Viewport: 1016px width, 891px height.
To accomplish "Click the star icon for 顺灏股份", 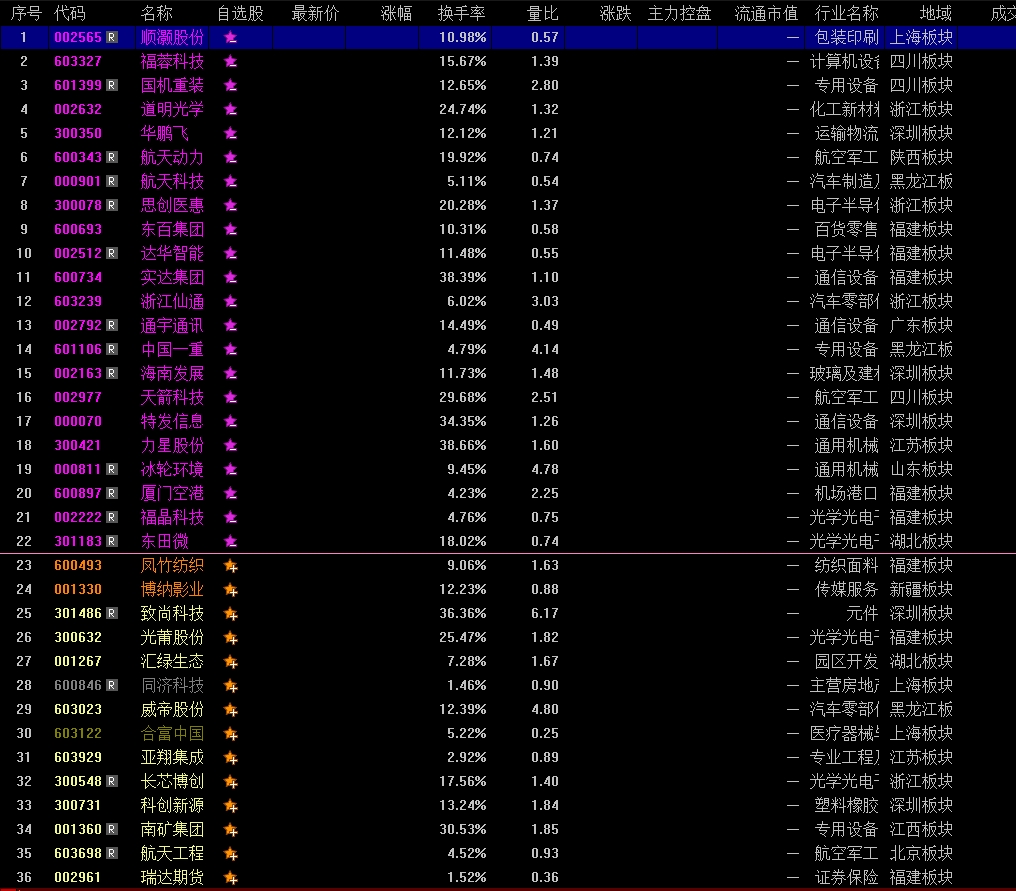I will (230, 38).
